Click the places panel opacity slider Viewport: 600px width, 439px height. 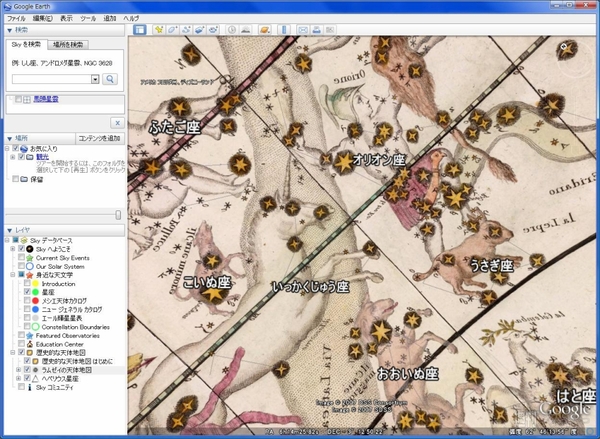click(118, 213)
